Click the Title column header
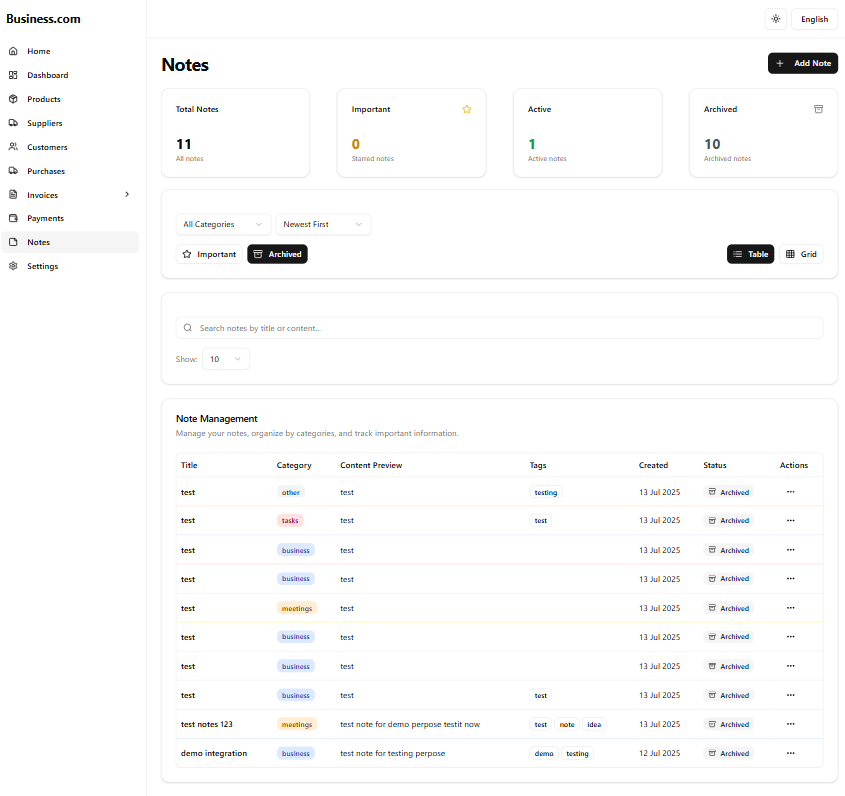The height and width of the screenshot is (796, 845). [189, 465]
